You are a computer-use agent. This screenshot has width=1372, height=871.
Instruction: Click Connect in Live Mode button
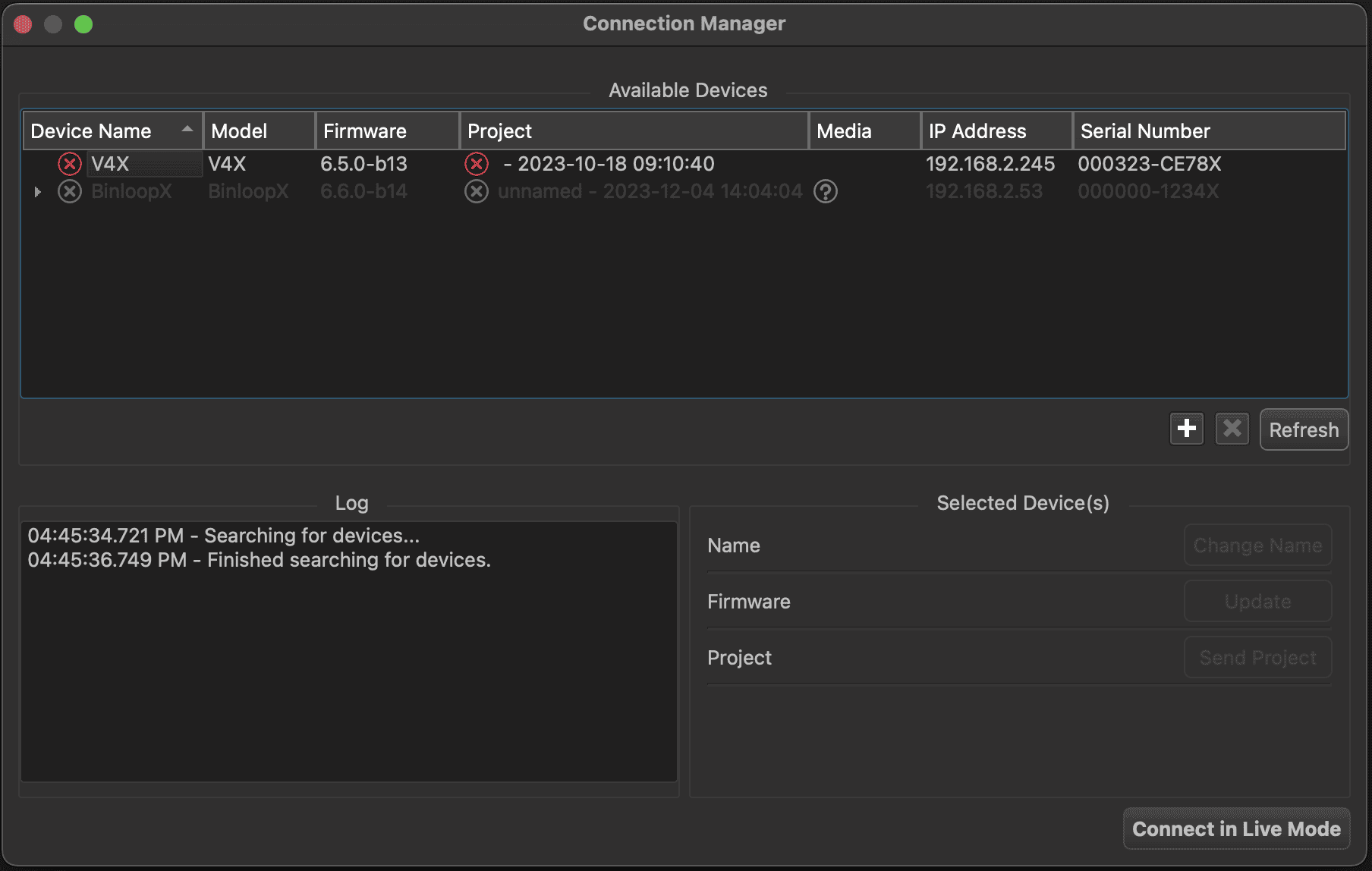click(1236, 829)
